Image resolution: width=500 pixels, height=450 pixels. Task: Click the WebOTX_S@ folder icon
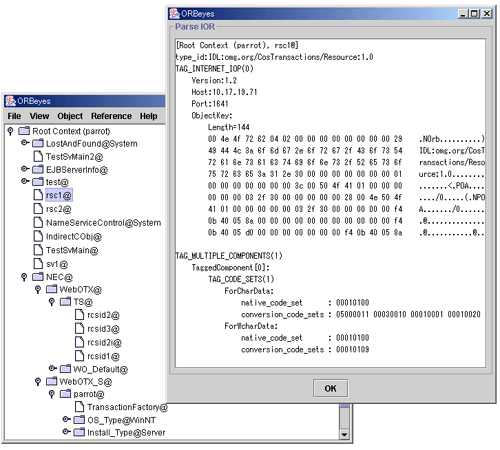[52, 381]
